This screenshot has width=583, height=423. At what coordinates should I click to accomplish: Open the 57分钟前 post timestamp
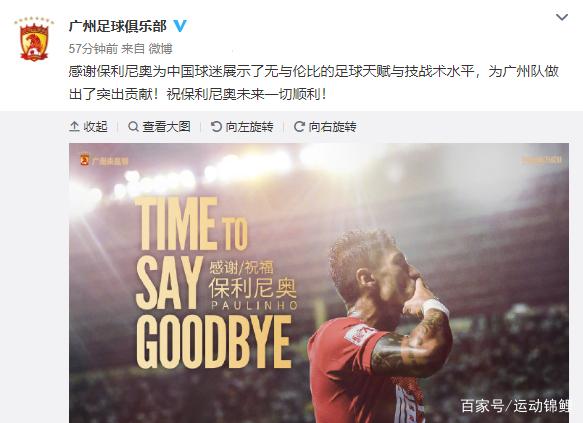93,49
